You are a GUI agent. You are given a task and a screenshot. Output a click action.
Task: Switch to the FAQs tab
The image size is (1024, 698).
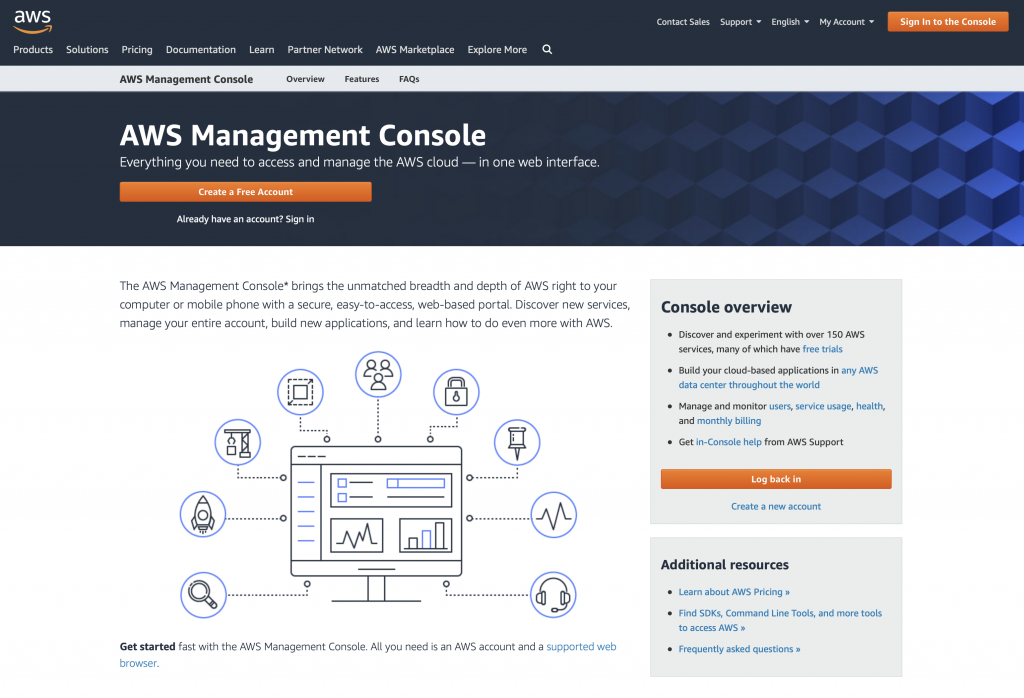tap(409, 79)
